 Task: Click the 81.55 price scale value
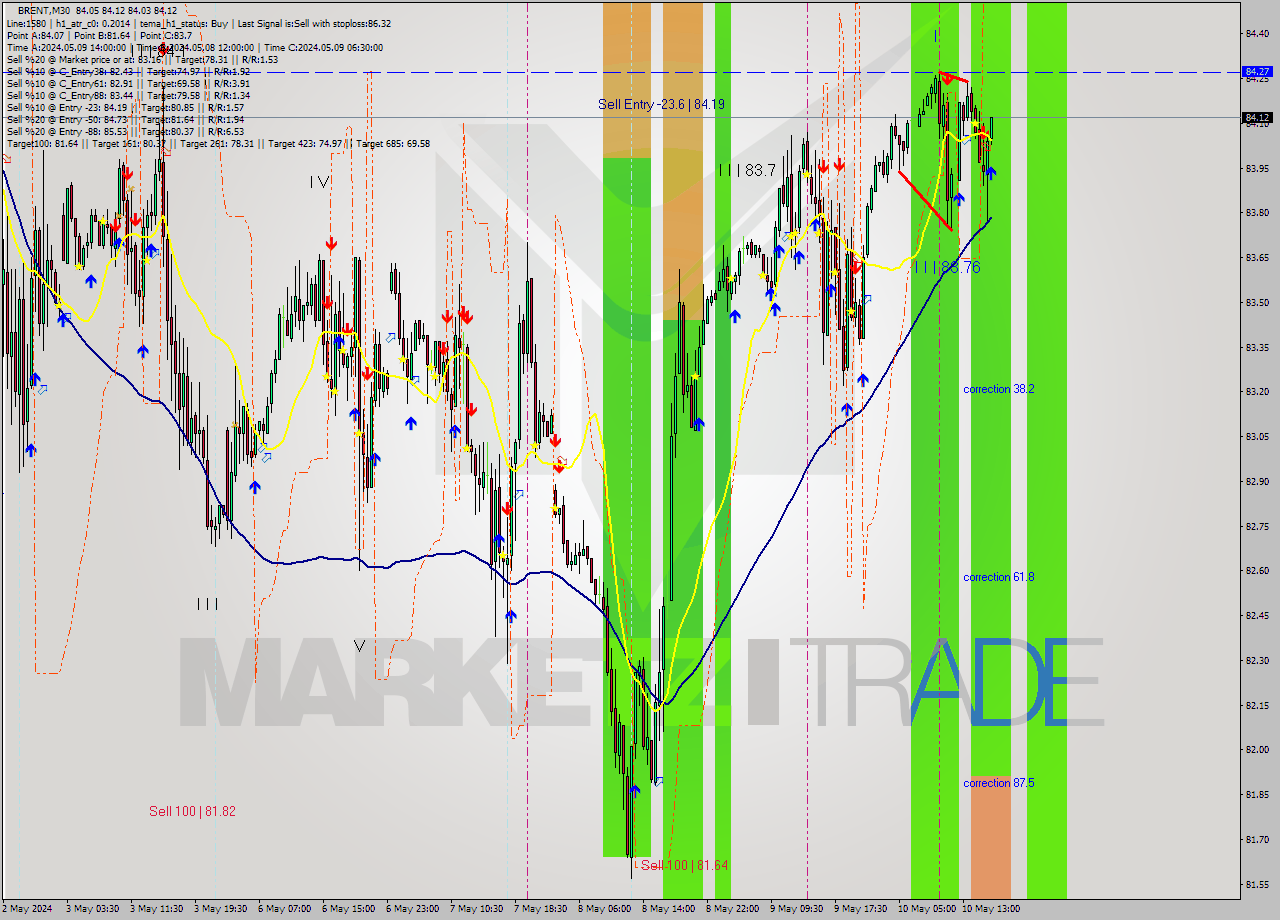click(1257, 884)
